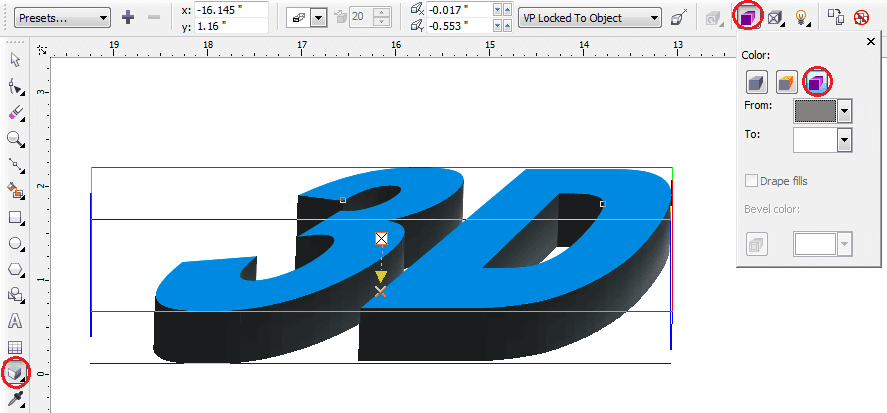887x413 pixels.
Task: Expand the extrusion type dropdown
Action: point(319,18)
